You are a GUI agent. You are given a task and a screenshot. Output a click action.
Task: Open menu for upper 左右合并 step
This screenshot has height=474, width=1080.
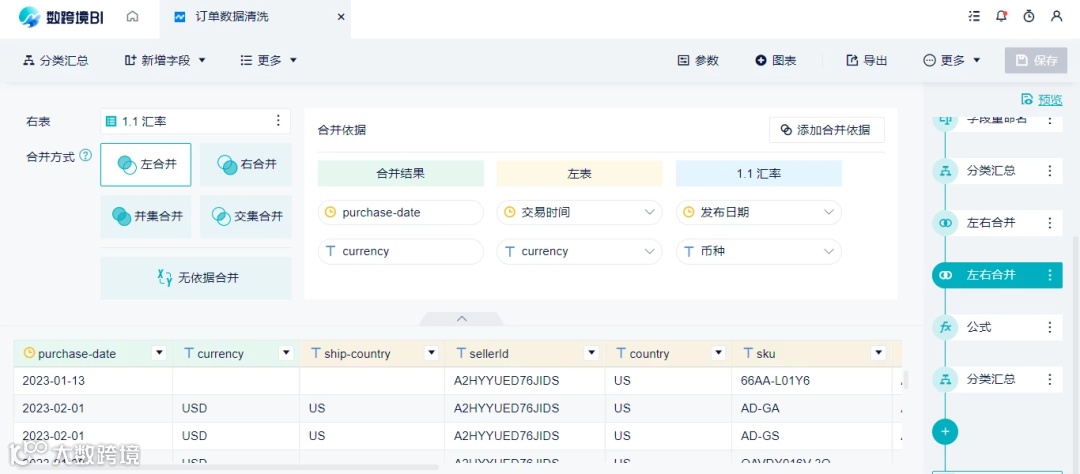[1050, 223]
